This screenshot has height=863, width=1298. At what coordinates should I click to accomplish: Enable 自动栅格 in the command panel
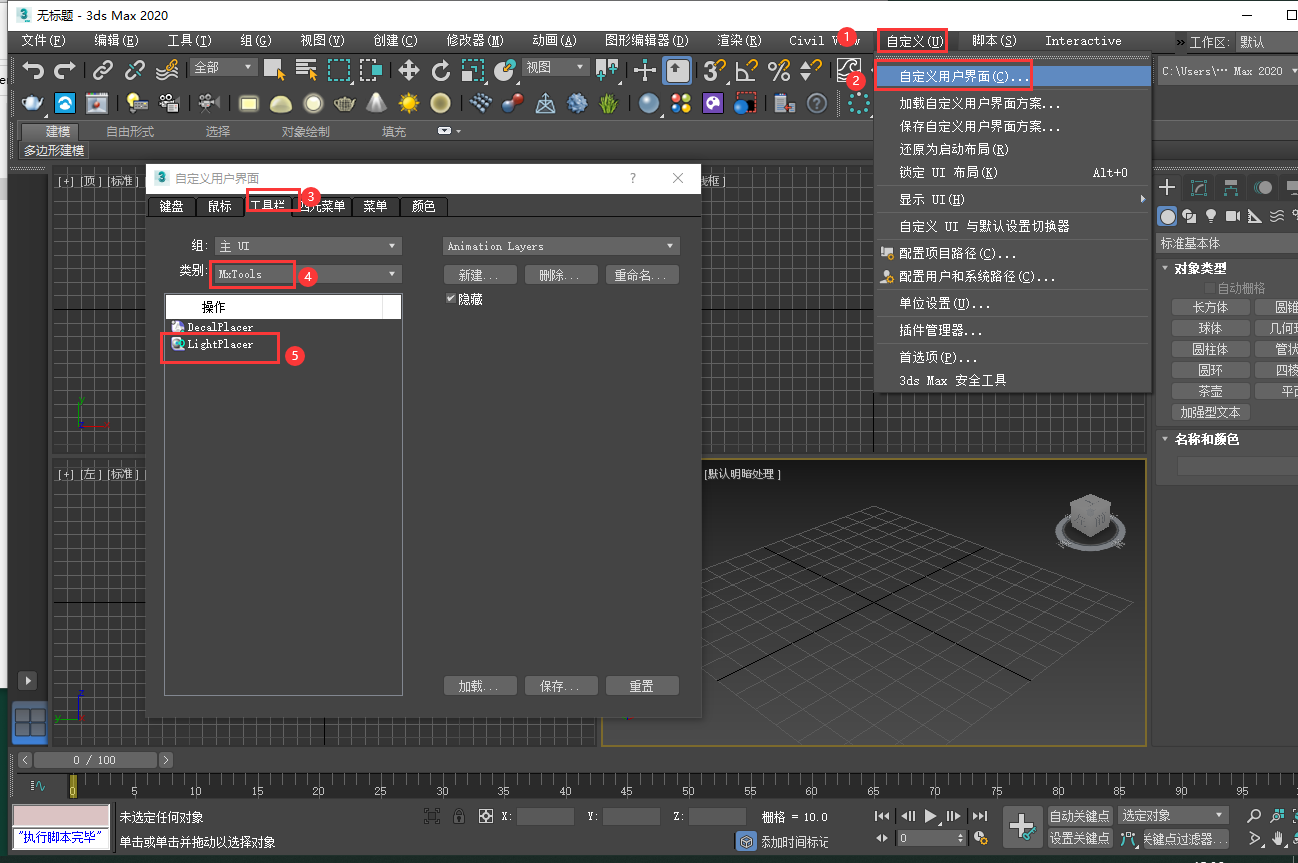pyautogui.click(x=1206, y=287)
